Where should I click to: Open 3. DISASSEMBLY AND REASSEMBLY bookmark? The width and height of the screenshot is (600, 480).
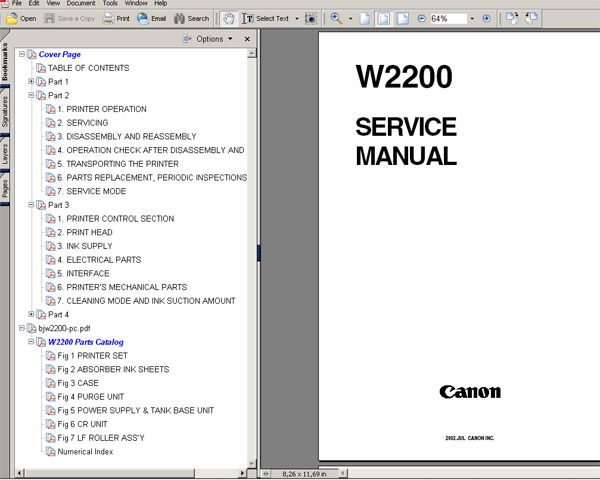click(127, 137)
